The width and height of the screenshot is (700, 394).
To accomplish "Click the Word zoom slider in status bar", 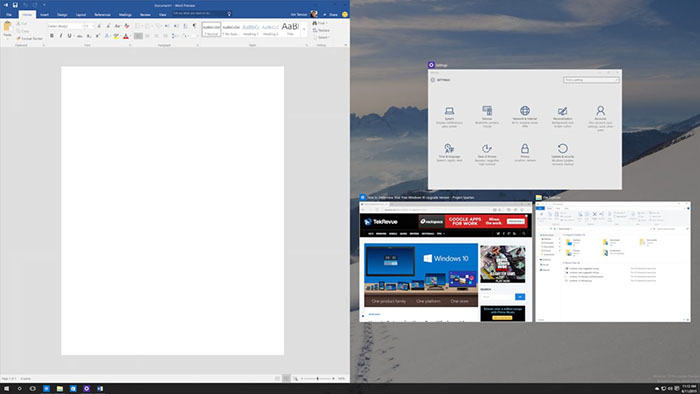I will point(318,378).
